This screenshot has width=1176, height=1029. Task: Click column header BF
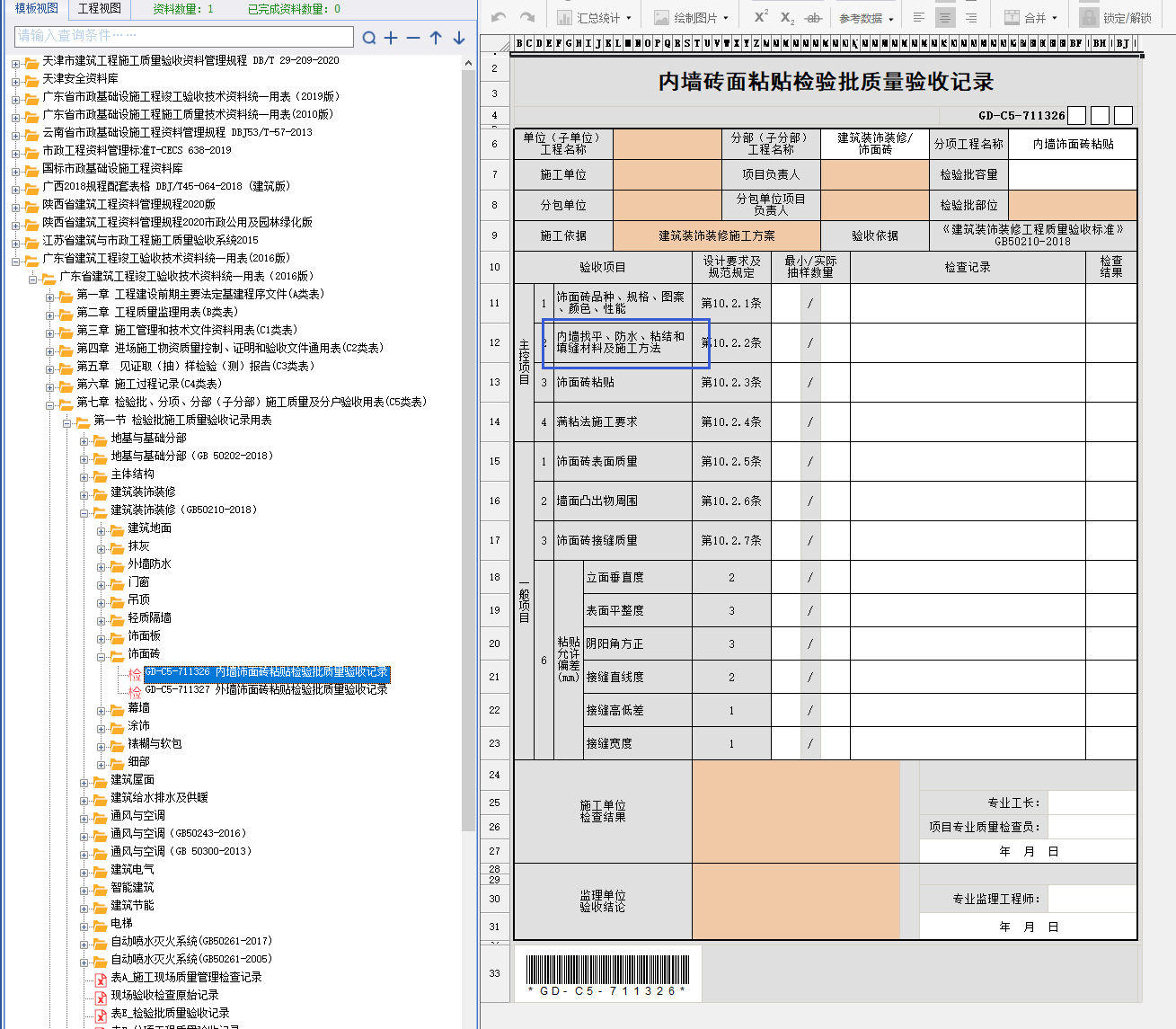pos(1076,43)
